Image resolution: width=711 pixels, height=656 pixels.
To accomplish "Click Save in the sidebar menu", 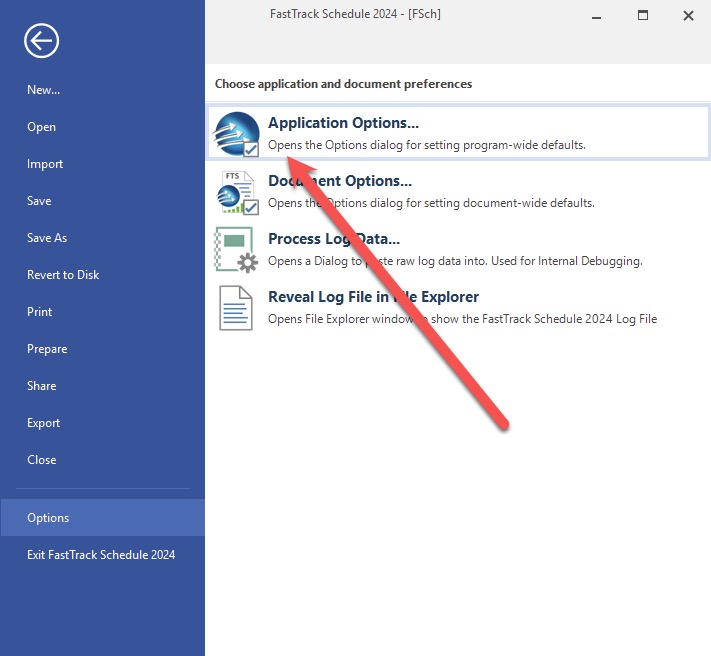I will (39, 201).
